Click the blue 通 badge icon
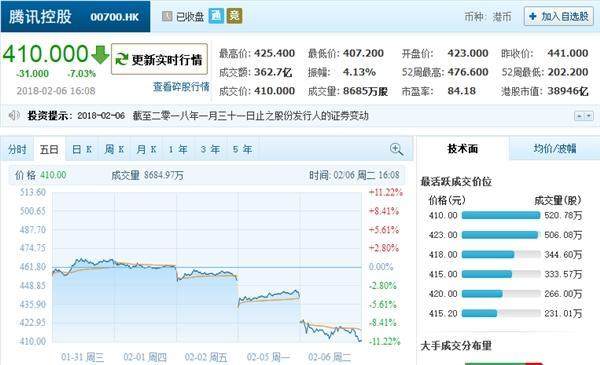Image resolution: width=600 pixels, height=365 pixels. tap(216, 16)
